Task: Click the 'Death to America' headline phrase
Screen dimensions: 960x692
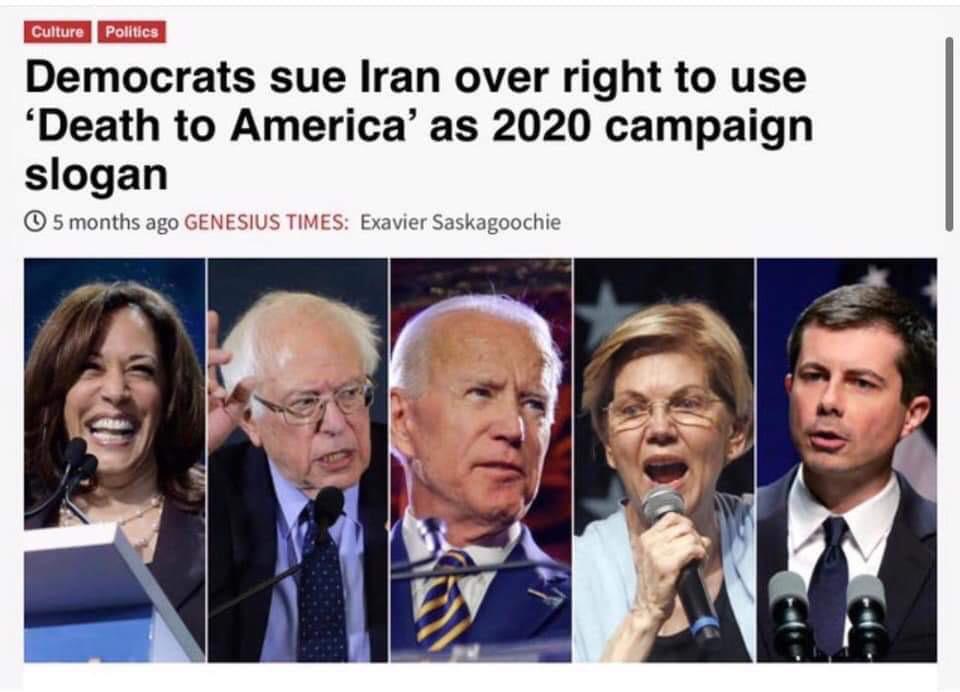Action: click(x=222, y=126)
